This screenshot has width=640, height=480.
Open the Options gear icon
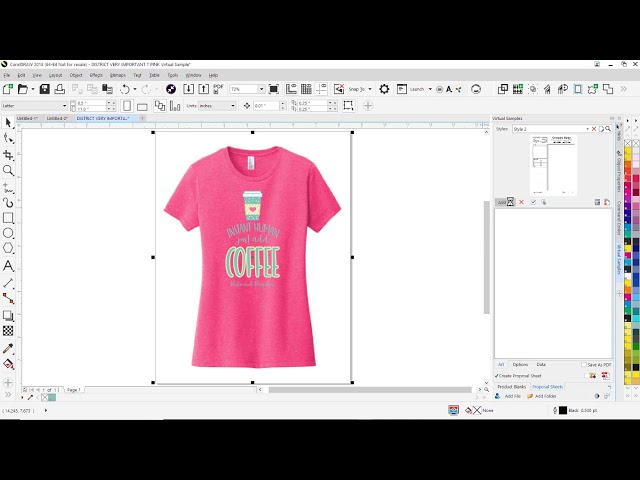coord(384,89)
